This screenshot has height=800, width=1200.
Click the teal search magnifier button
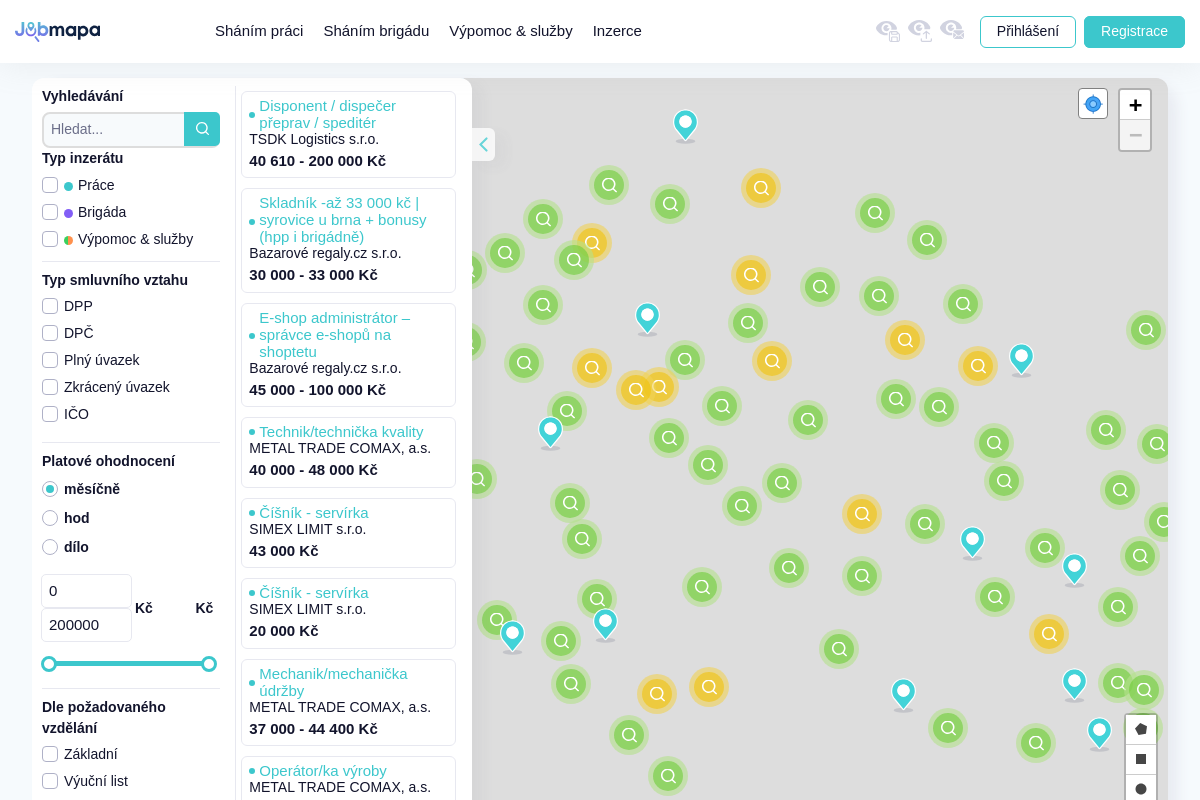click(x=202, y=129)
